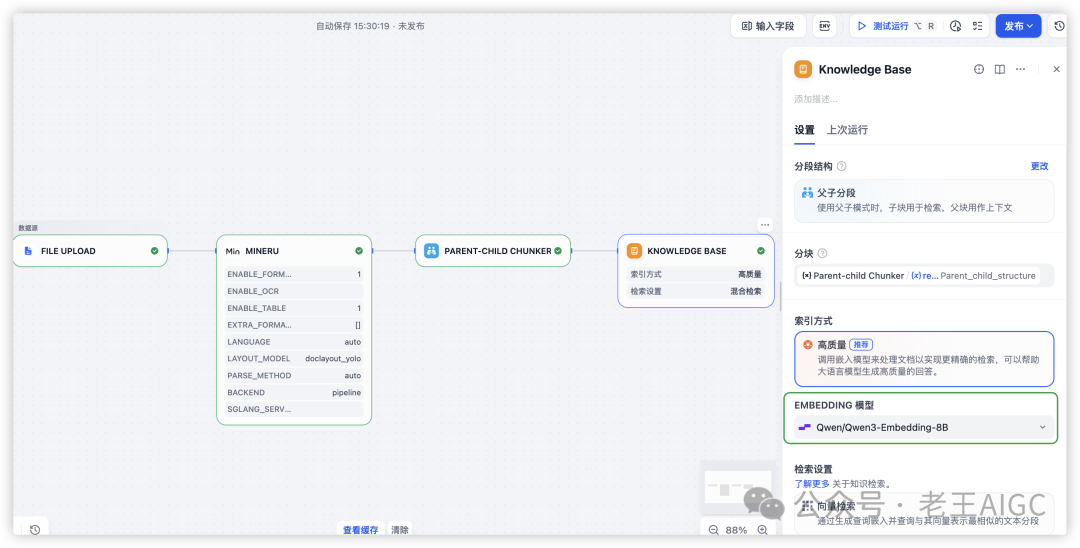Click the ENABLE_OCR row in MinerU node
Screen dimensions: 1080x548
click(294, 291)
